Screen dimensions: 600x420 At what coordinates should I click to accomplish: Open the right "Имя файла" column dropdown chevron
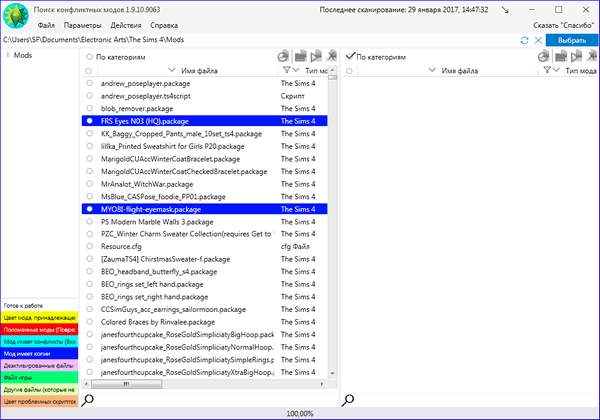coord(433,71)
